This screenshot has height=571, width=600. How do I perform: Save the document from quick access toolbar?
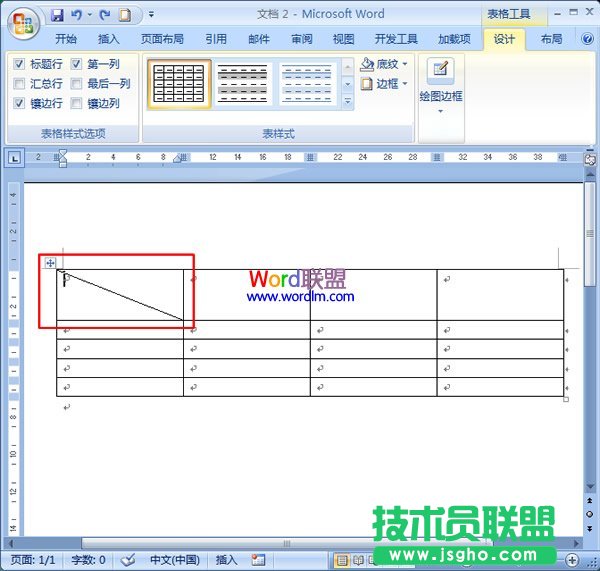point(57,15)
